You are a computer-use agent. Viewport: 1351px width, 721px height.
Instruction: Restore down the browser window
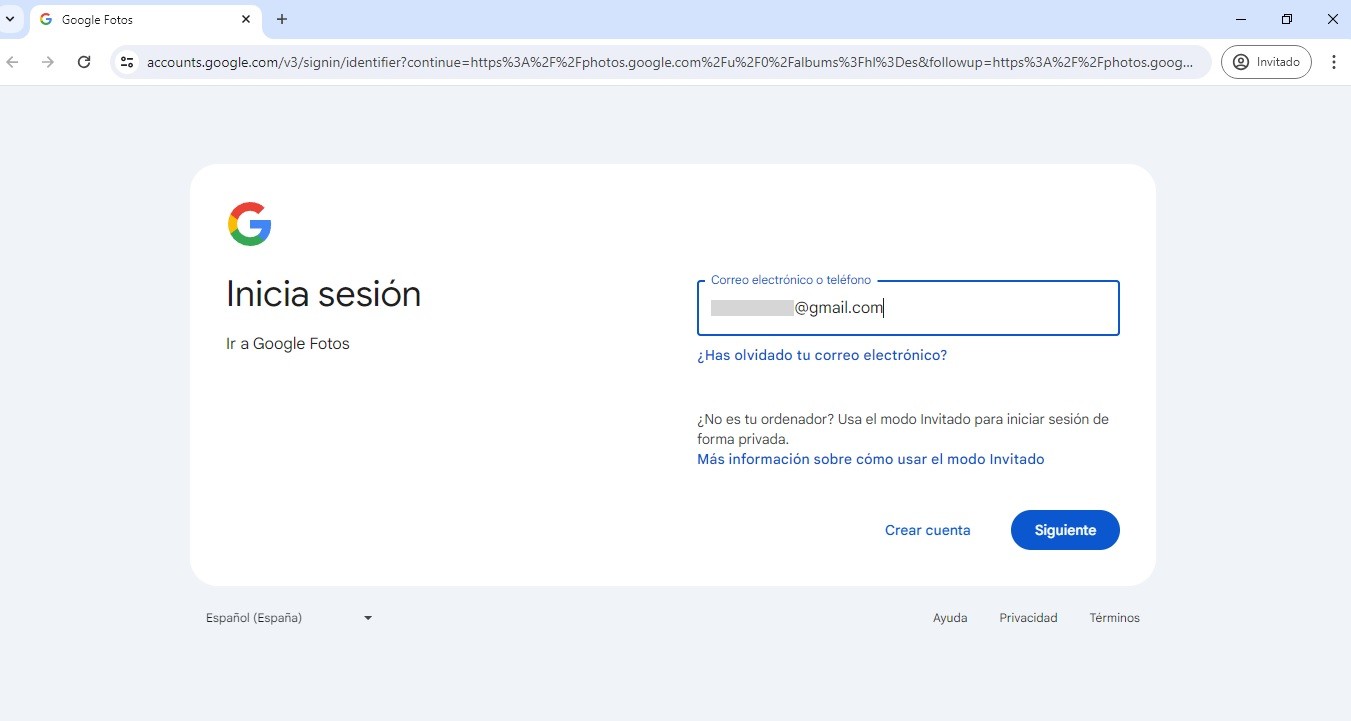pyautogui.click(x=1287, y=19)
